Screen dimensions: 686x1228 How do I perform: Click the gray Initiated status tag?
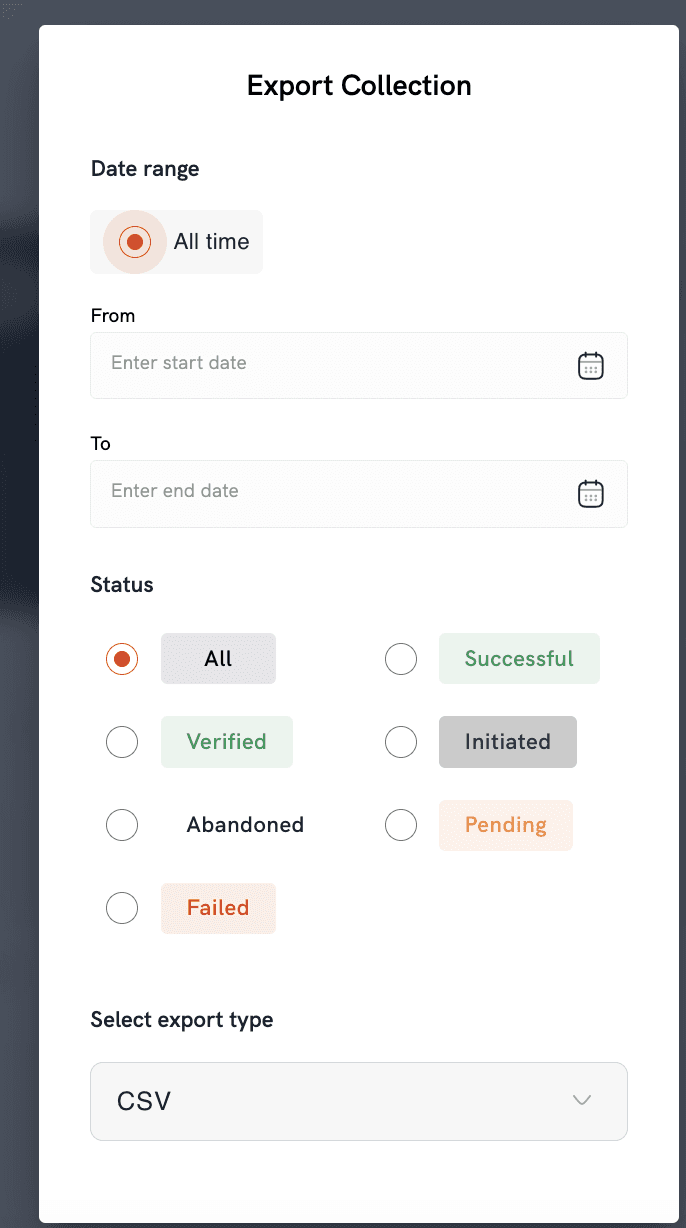coord(508,742)
